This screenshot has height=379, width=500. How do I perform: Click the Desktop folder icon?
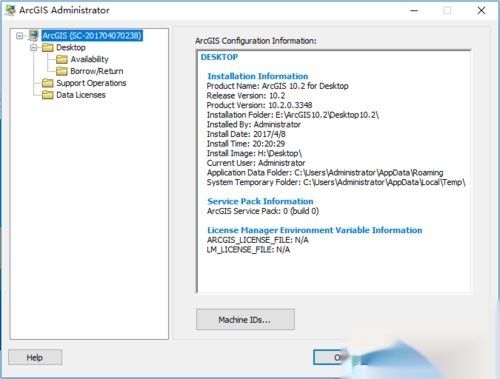click(x=48, y=47)
